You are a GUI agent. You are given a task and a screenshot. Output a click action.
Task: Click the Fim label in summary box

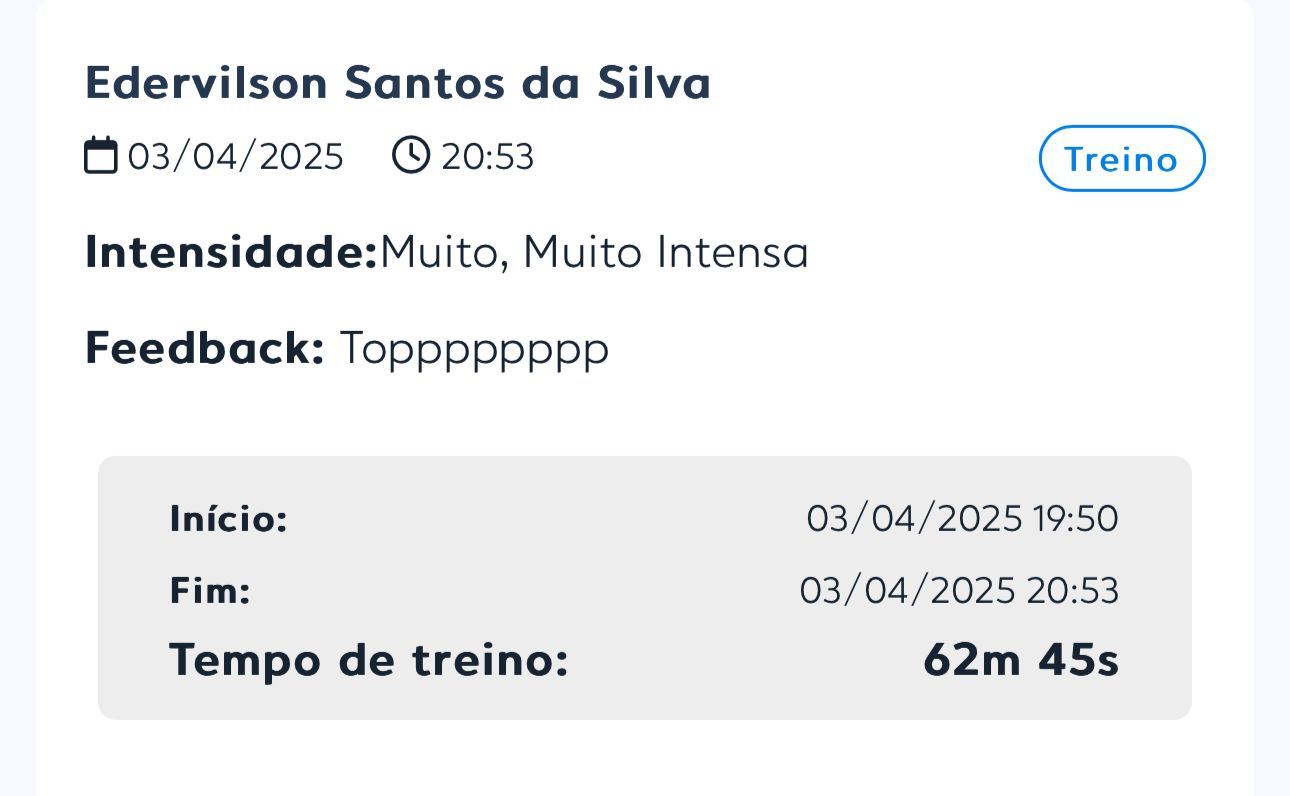(210, 590)
